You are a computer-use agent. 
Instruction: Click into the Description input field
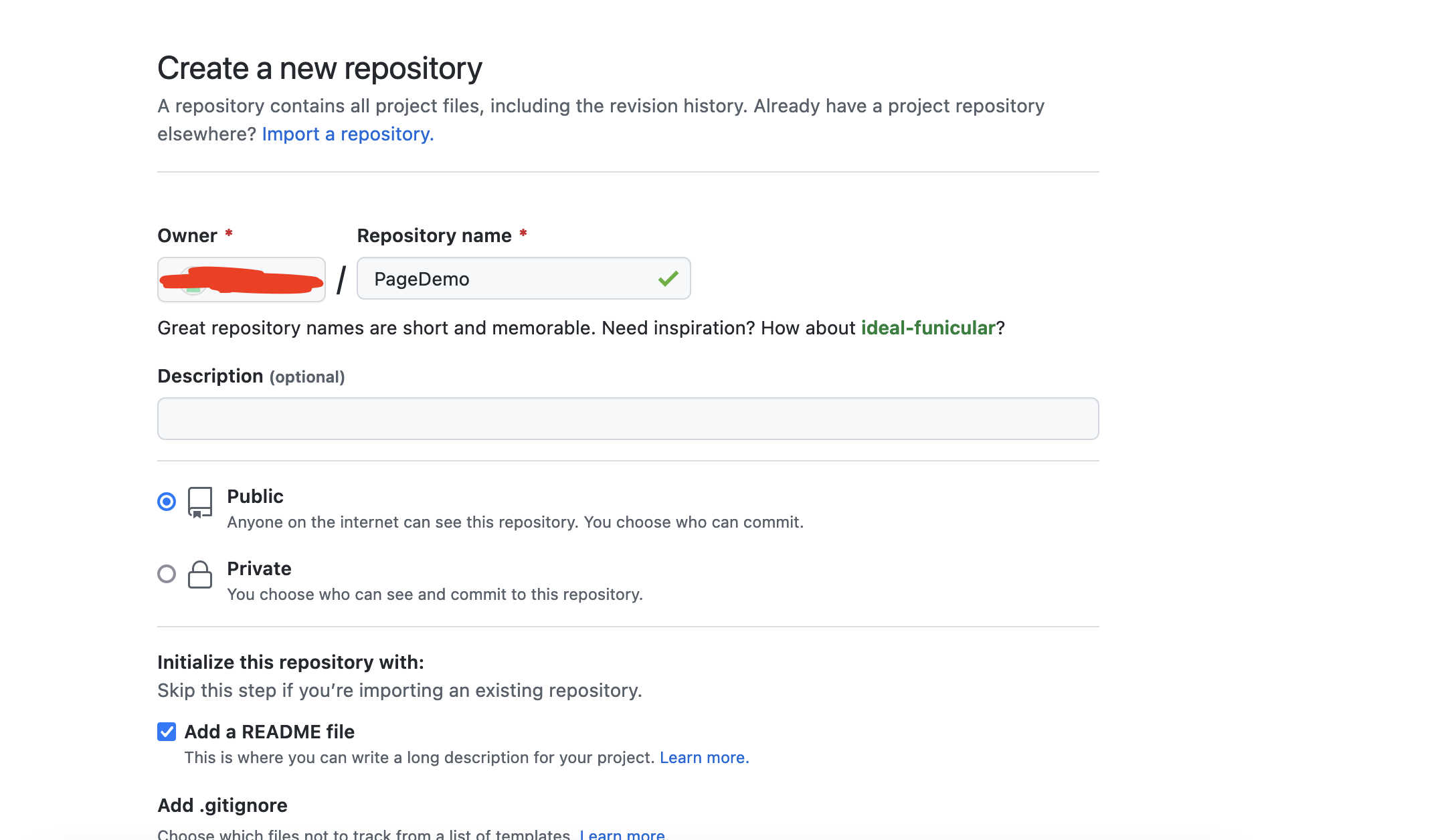point(628,419)
